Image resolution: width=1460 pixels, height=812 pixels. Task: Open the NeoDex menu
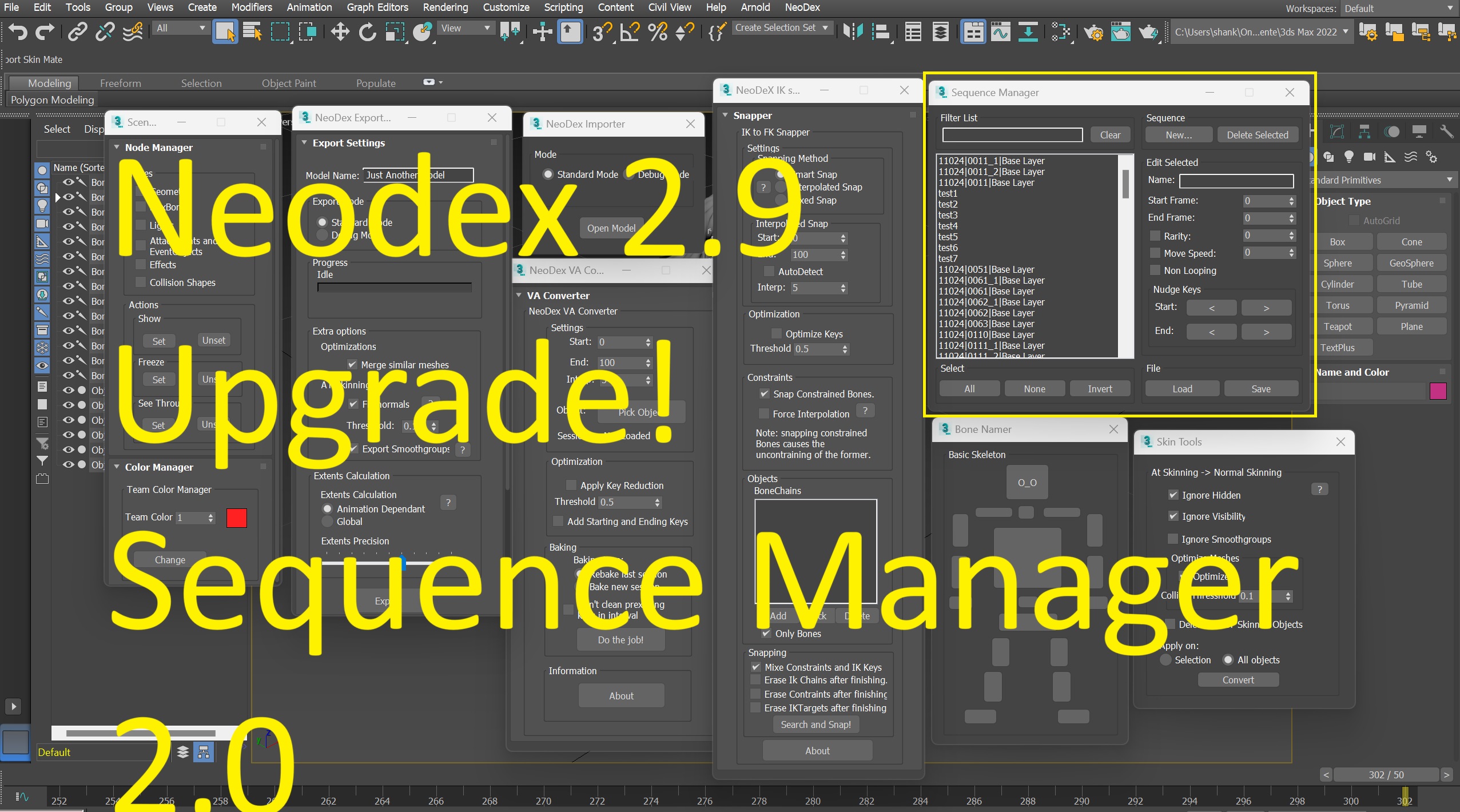pyautogui.click(x=802, y=7)
